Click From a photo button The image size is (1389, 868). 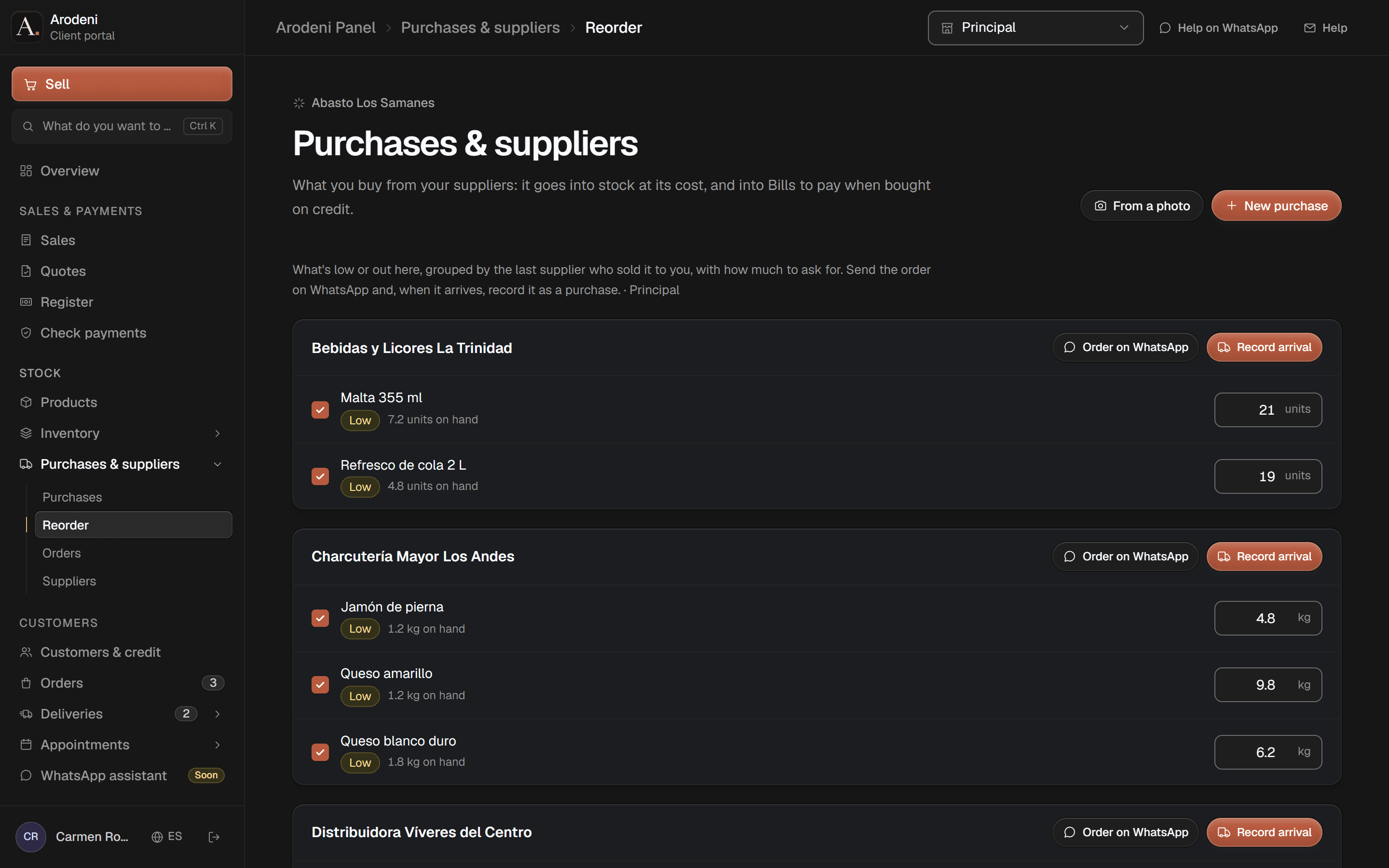(1141, 205)
